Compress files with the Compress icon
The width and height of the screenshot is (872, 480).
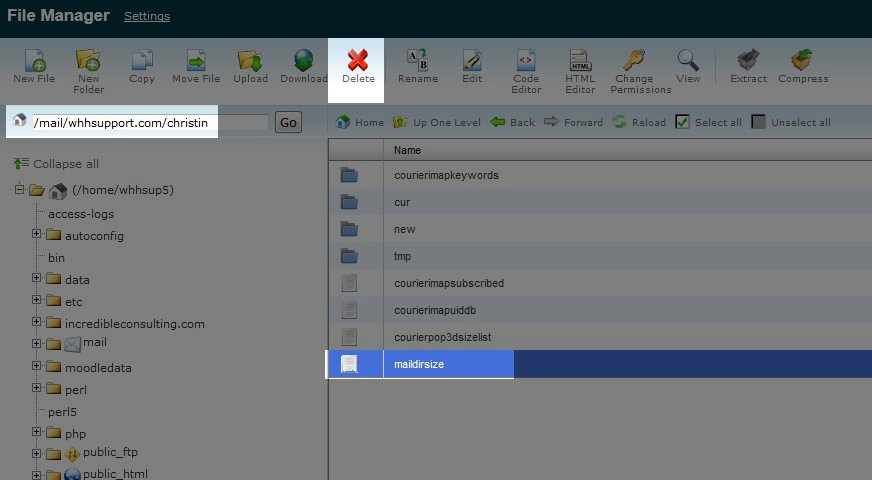(x=802, y=60)
